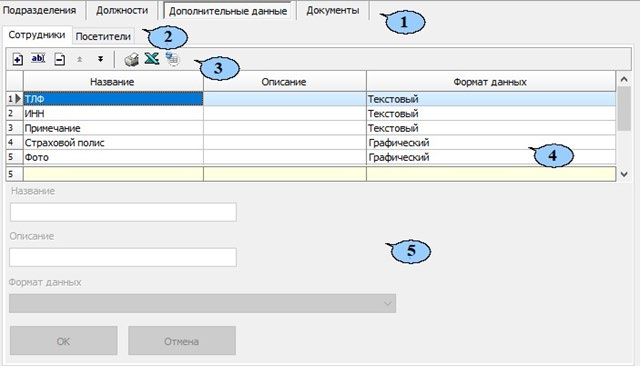Click the table settings icon after Excel
Screen dimensions: 641x368
coord(173,59)
